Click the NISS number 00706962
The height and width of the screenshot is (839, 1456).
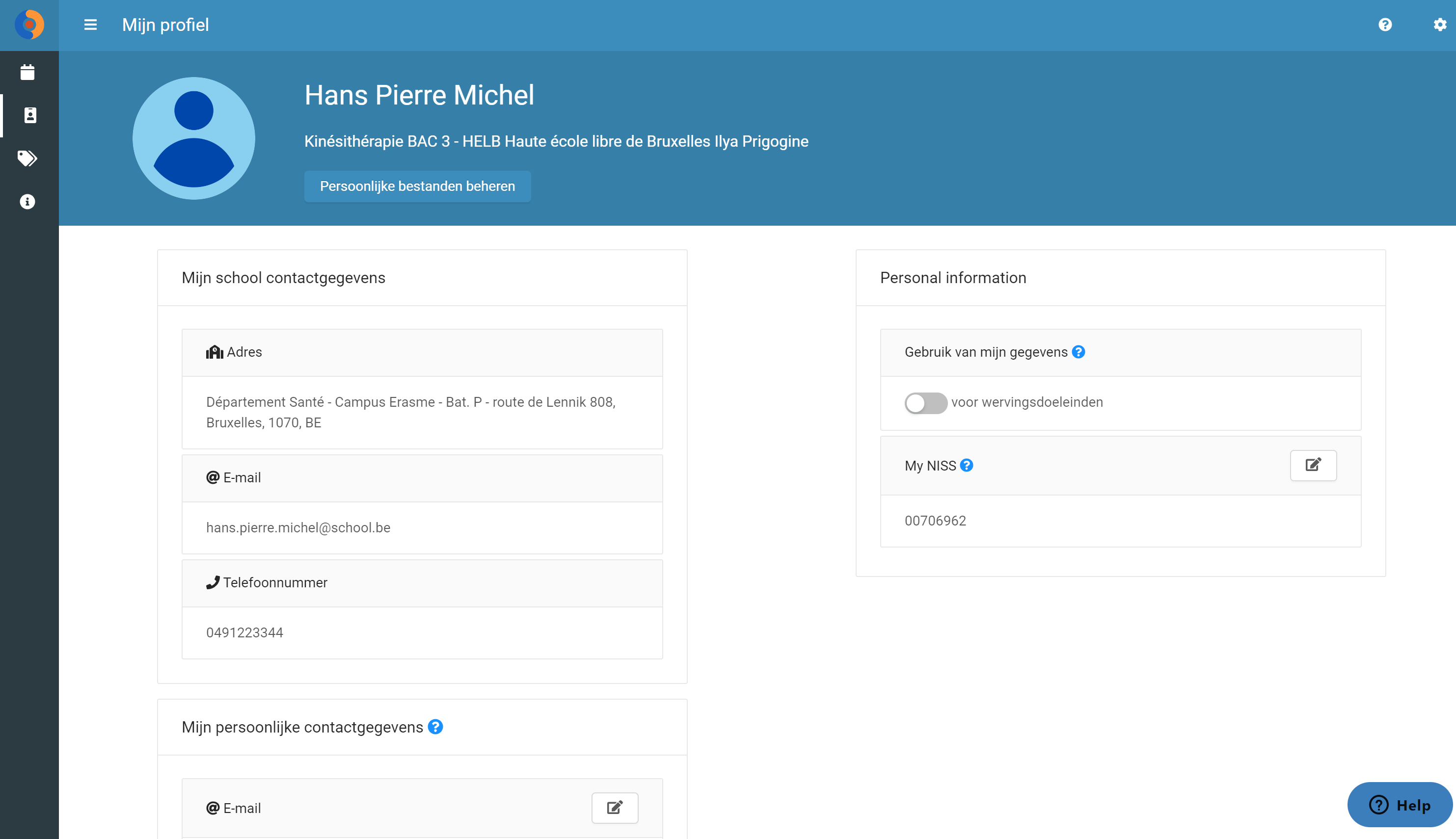935,521
